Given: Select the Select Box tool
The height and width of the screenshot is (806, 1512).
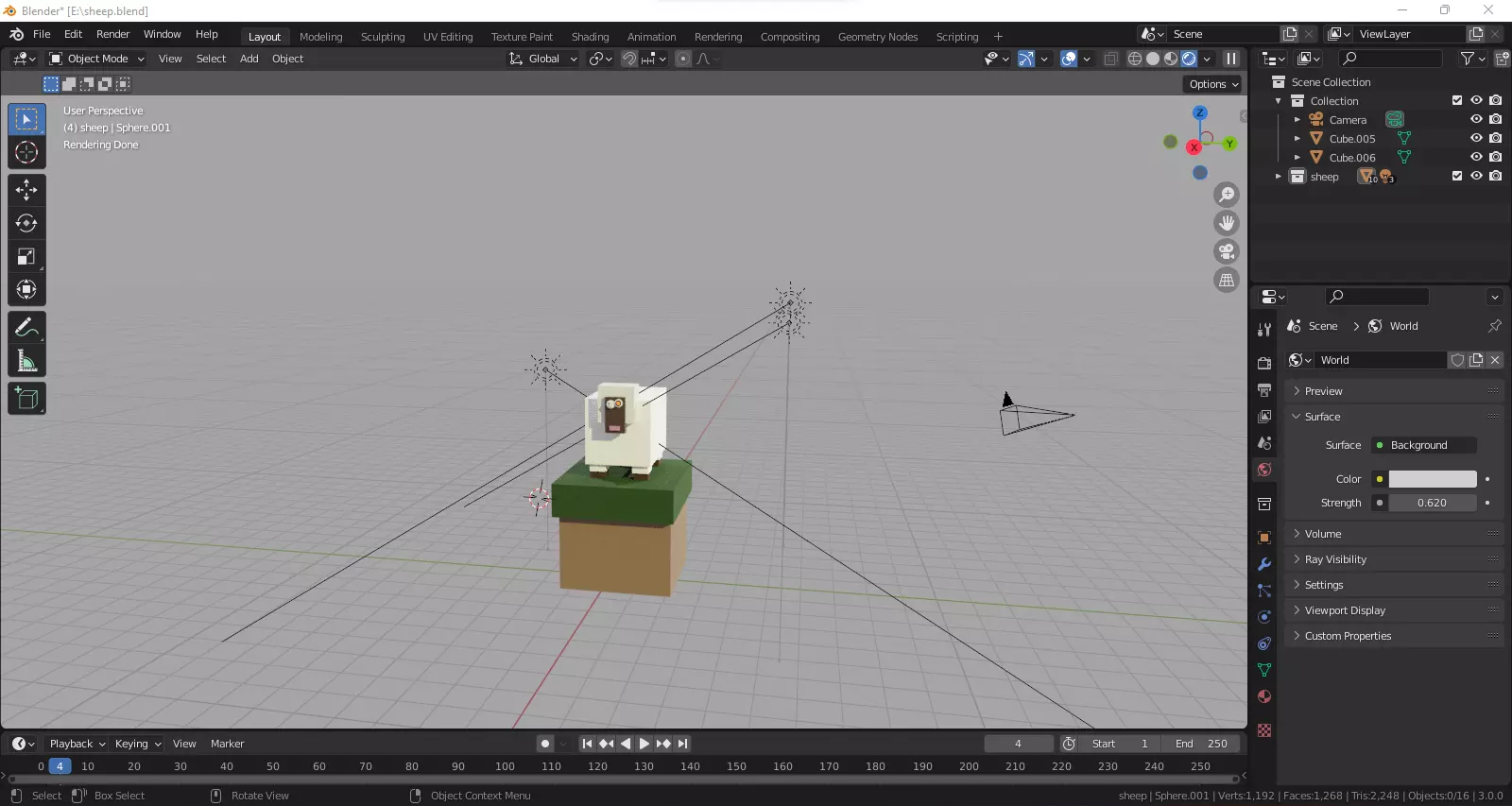Looking at the screenshot, I should click(26, 119).
